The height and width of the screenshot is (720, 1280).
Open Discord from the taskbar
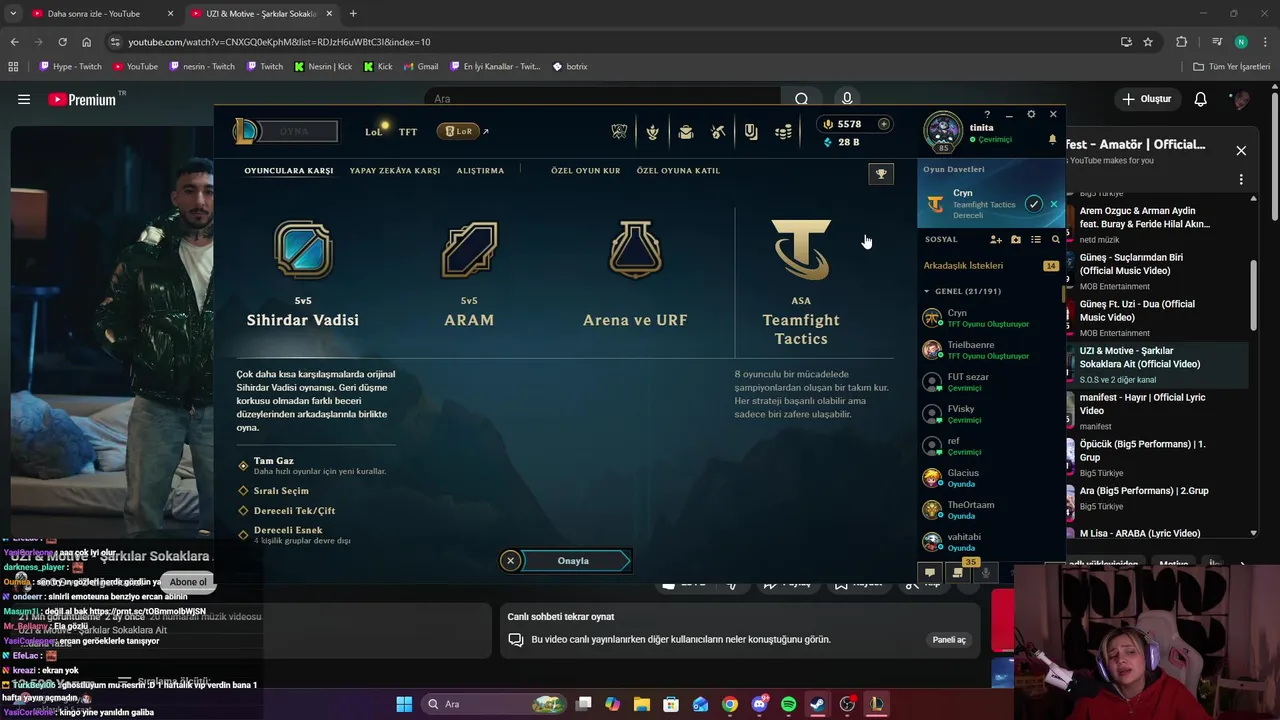(x=759, y=704)
